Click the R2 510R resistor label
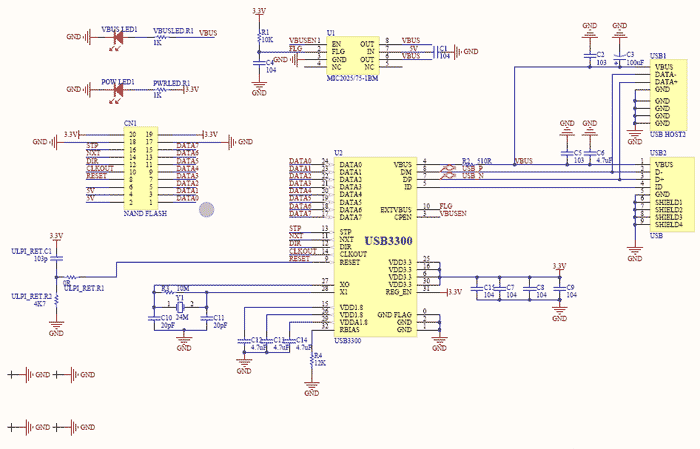 pyautogui.click(x=477, y=161)
